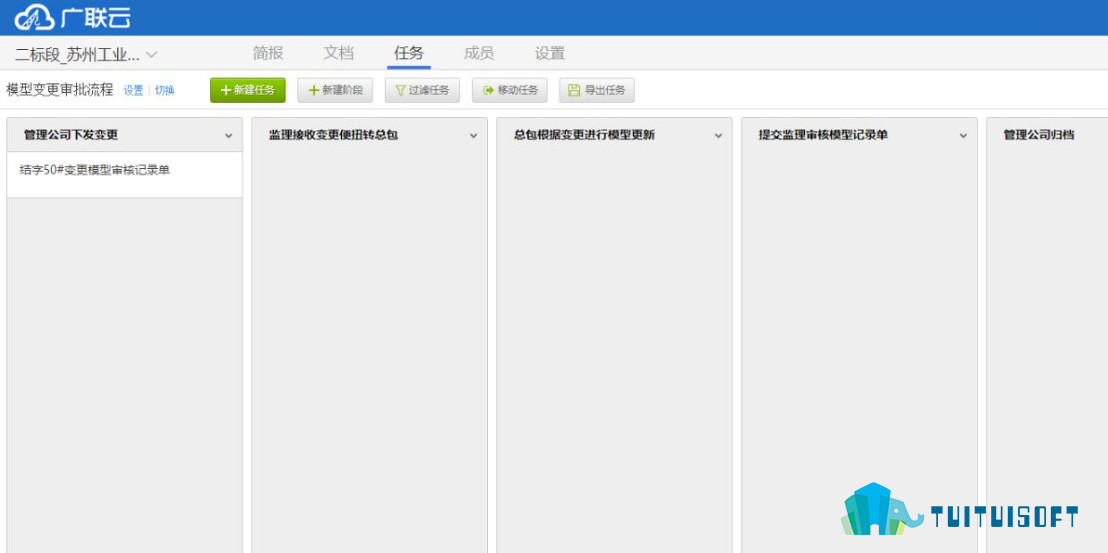
Task: Click the 管理公司归档 column title
Action: click(1039, 135)
